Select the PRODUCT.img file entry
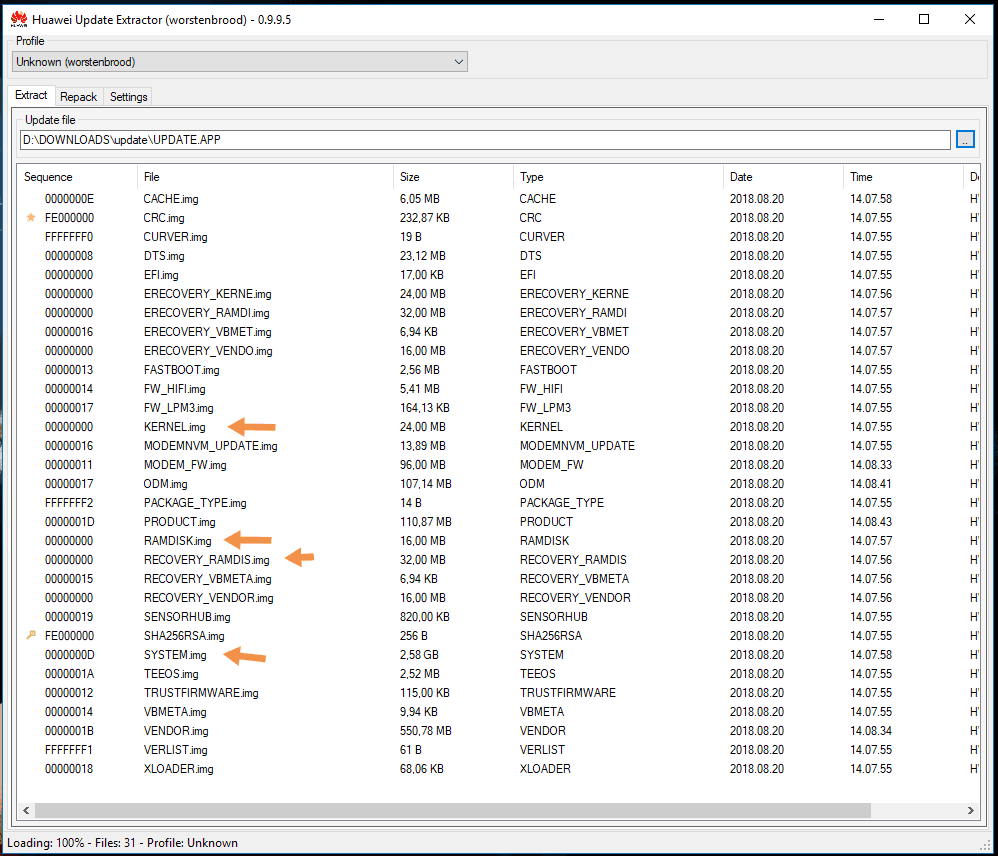The image size is (998, 856). 179,522
